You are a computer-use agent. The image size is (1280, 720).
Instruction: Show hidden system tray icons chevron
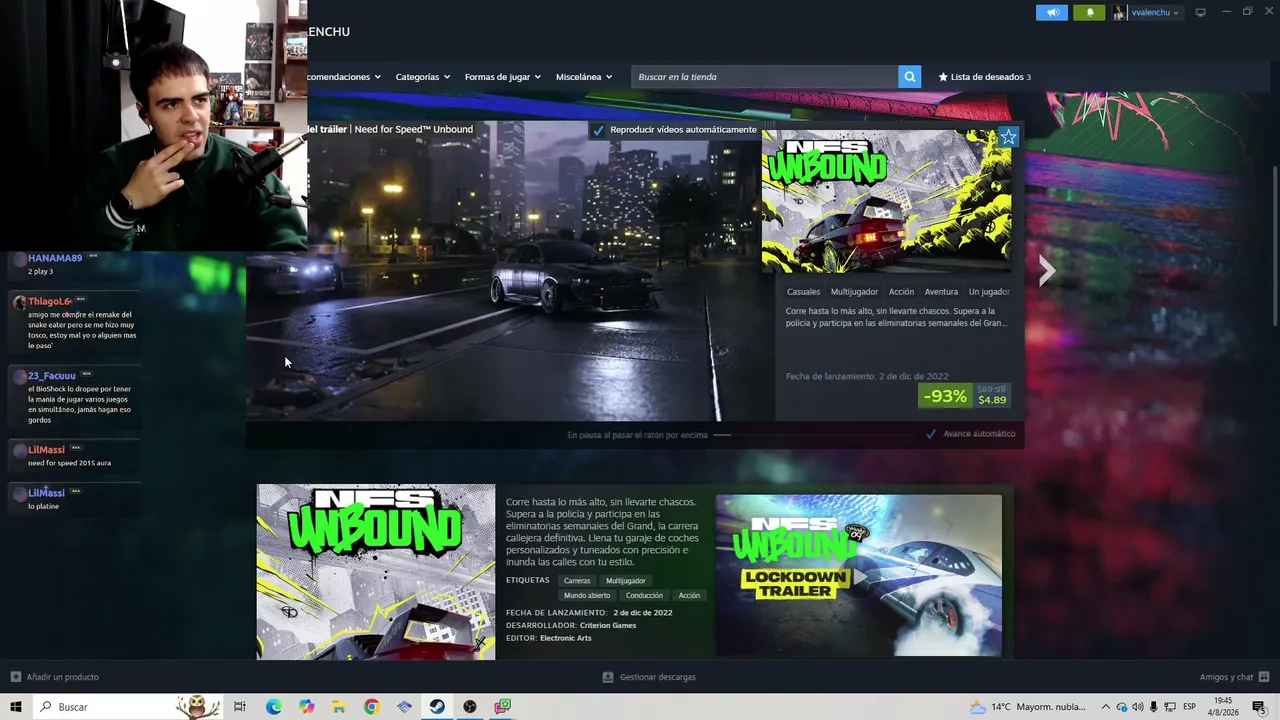point(1106,707)
